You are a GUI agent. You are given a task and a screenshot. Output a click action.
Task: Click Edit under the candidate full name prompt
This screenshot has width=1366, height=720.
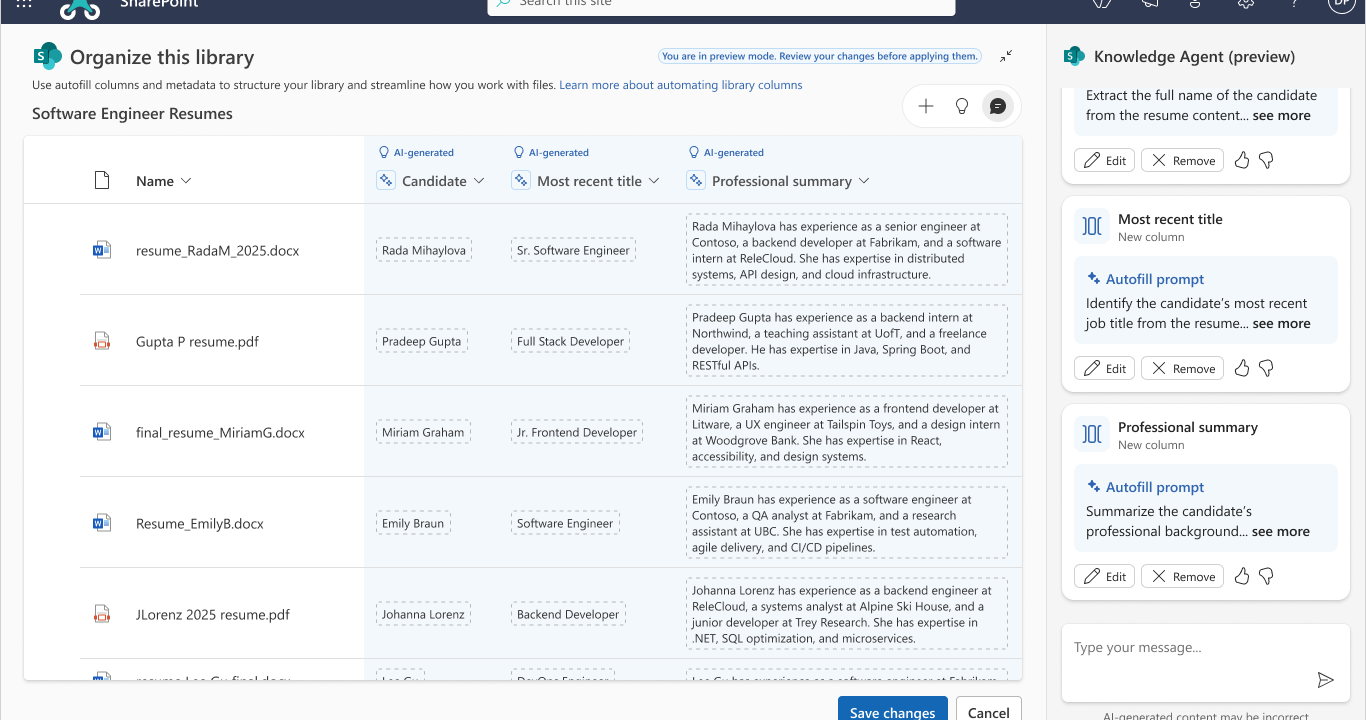[x=1104, y=160]
